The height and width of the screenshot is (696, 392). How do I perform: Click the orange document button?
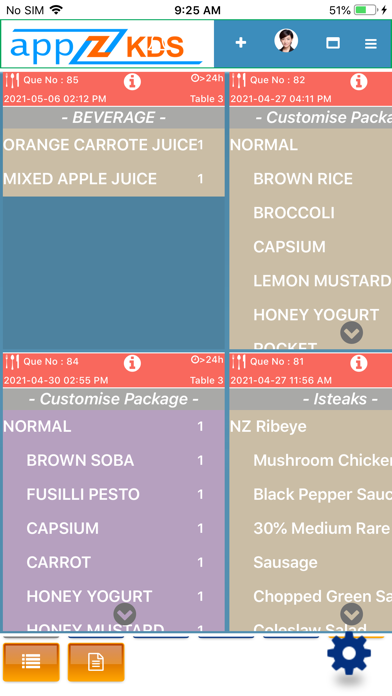(96, 662)
